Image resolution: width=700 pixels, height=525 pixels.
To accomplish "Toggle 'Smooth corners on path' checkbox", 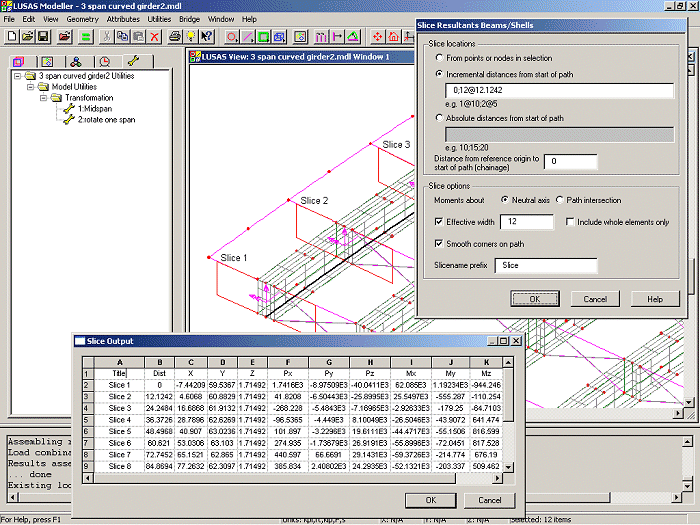I will tap(439, 243).
